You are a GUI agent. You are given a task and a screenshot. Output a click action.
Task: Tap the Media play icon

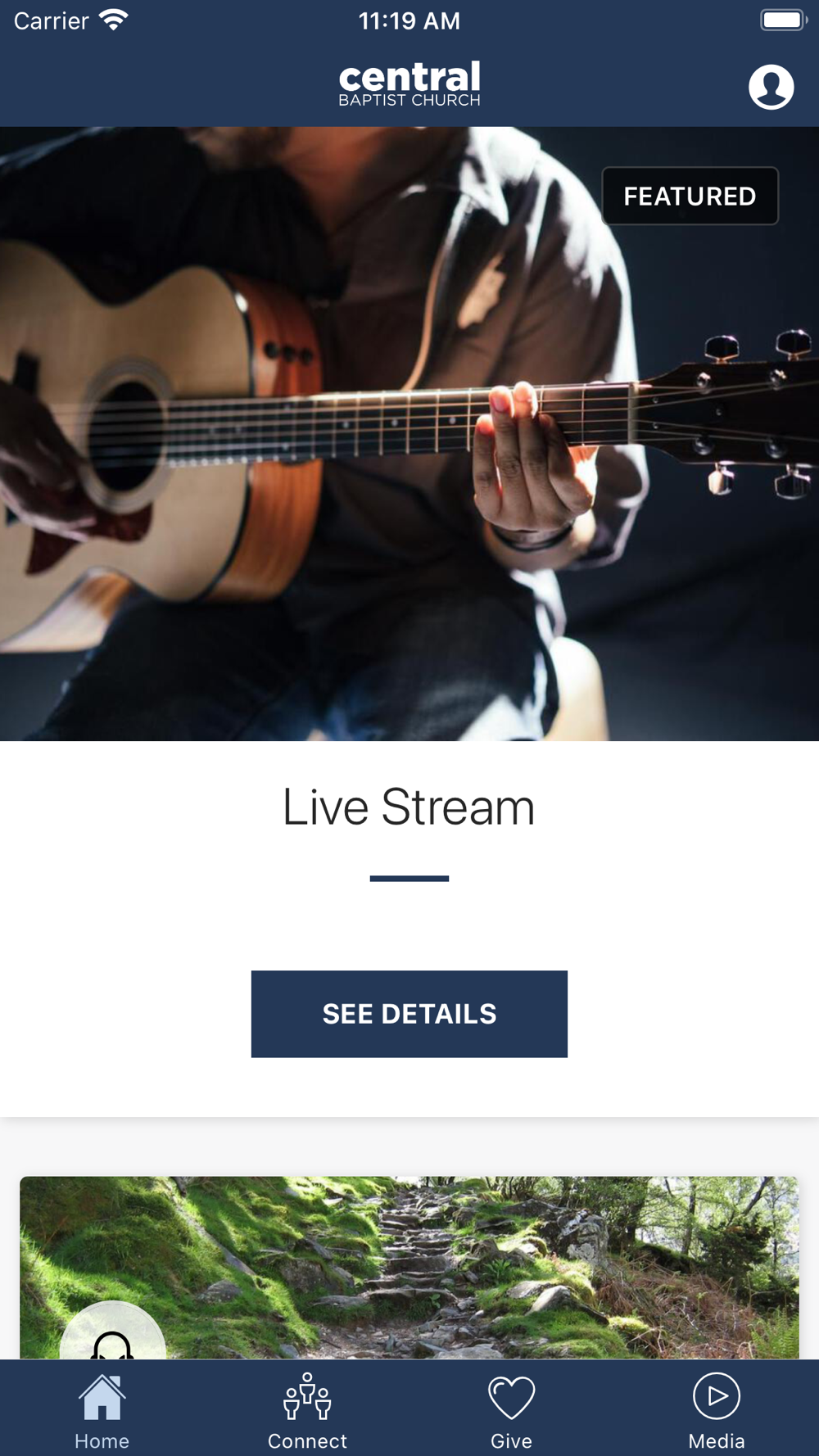pos(717,1395)
